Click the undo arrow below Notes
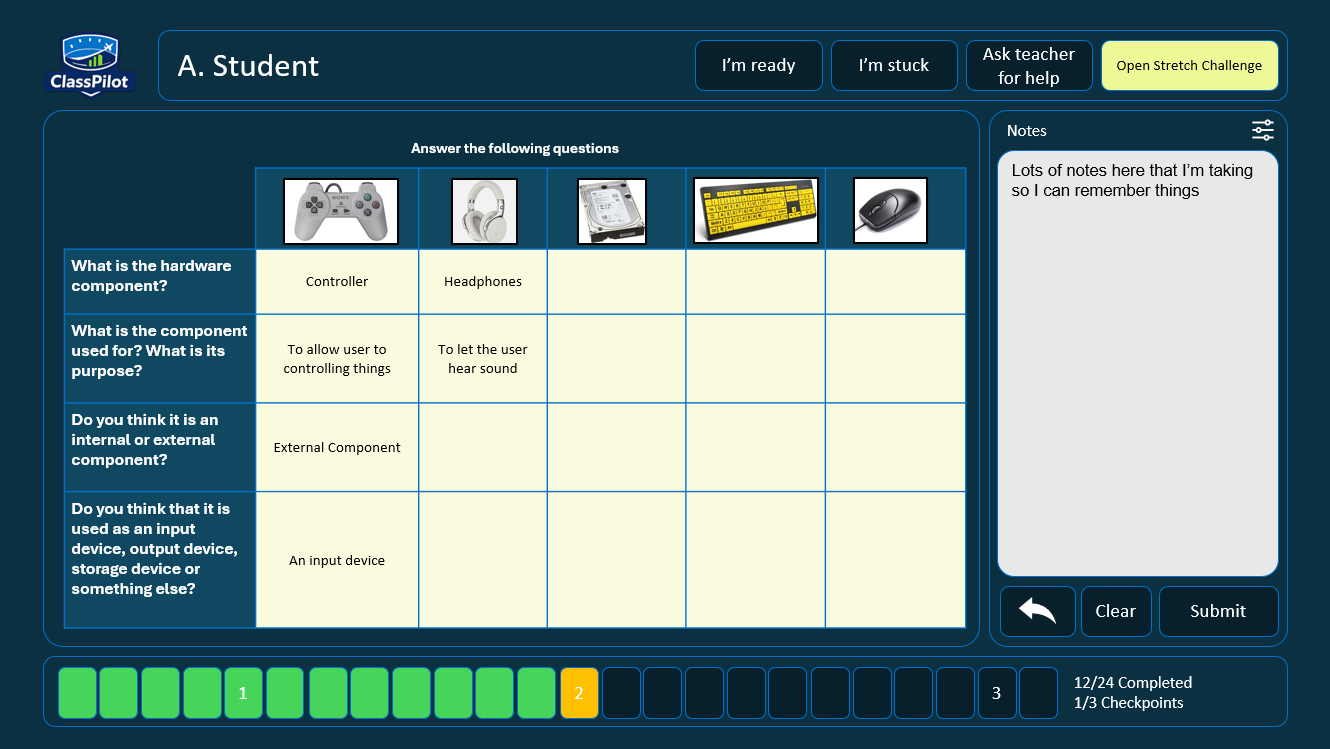The image size is (1330, 749). click(1037, 611)
